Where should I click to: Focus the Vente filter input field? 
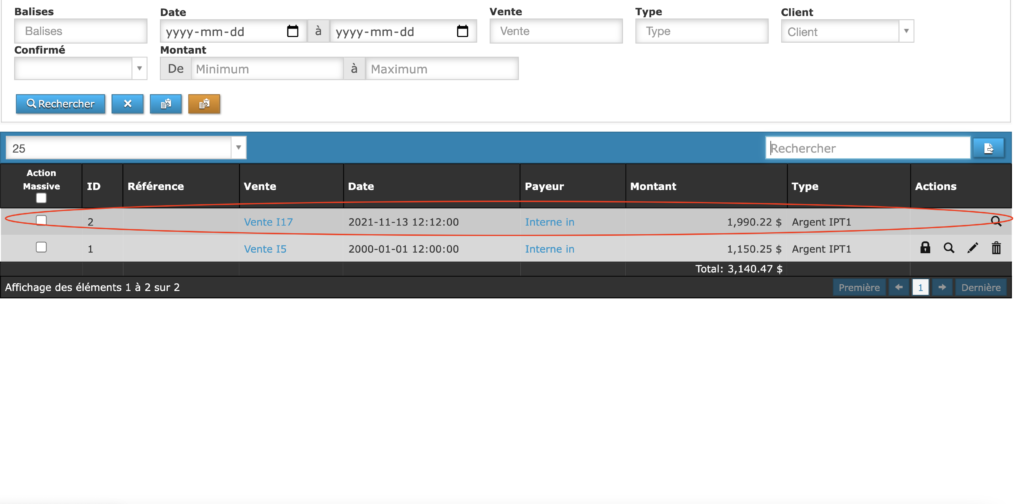coord(556,31)
